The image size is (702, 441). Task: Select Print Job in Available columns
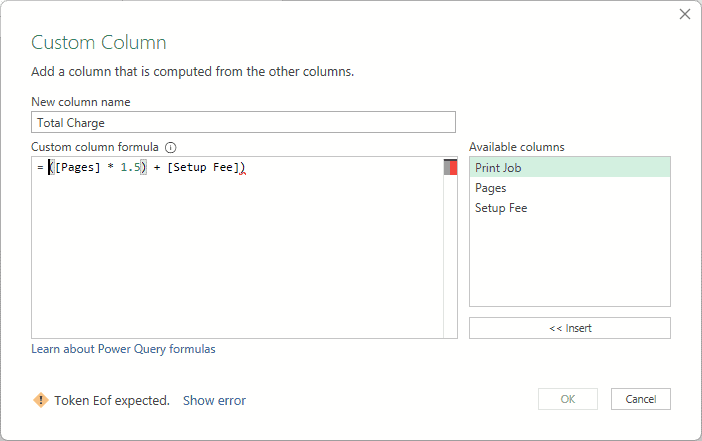pyautogui.click(x=569, y=167)
